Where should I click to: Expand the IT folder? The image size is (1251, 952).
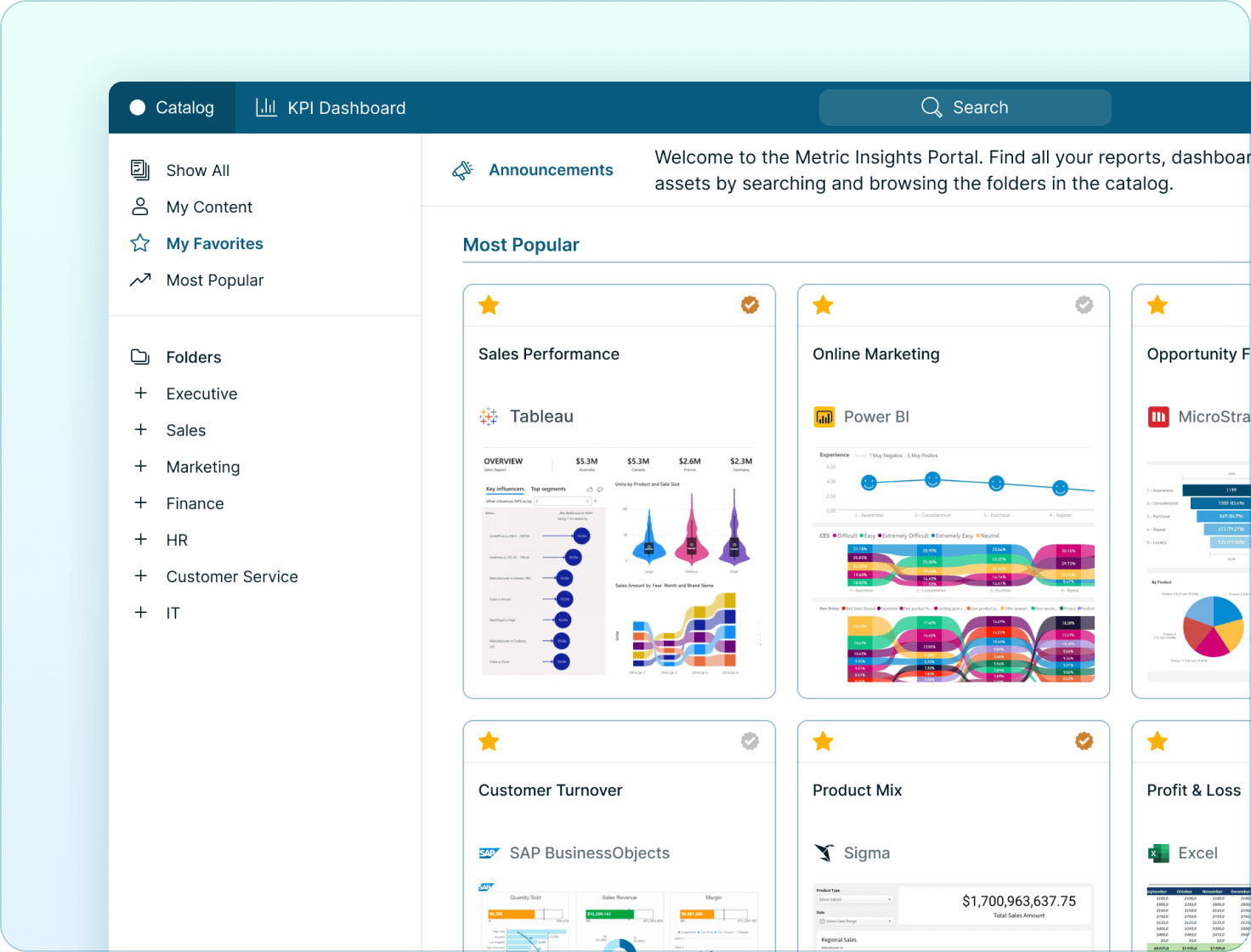(x=141, y=612)
